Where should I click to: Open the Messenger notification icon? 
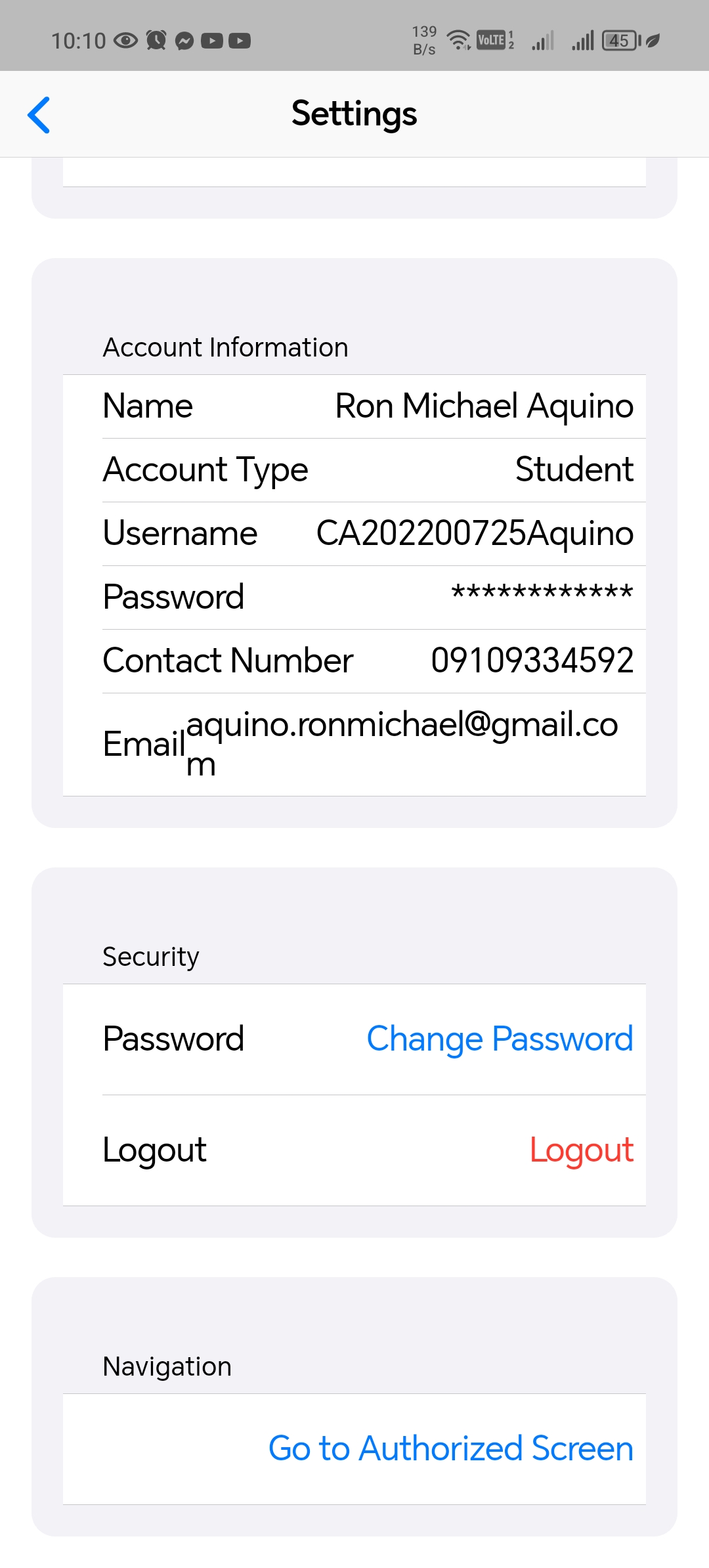pos(185,41)
